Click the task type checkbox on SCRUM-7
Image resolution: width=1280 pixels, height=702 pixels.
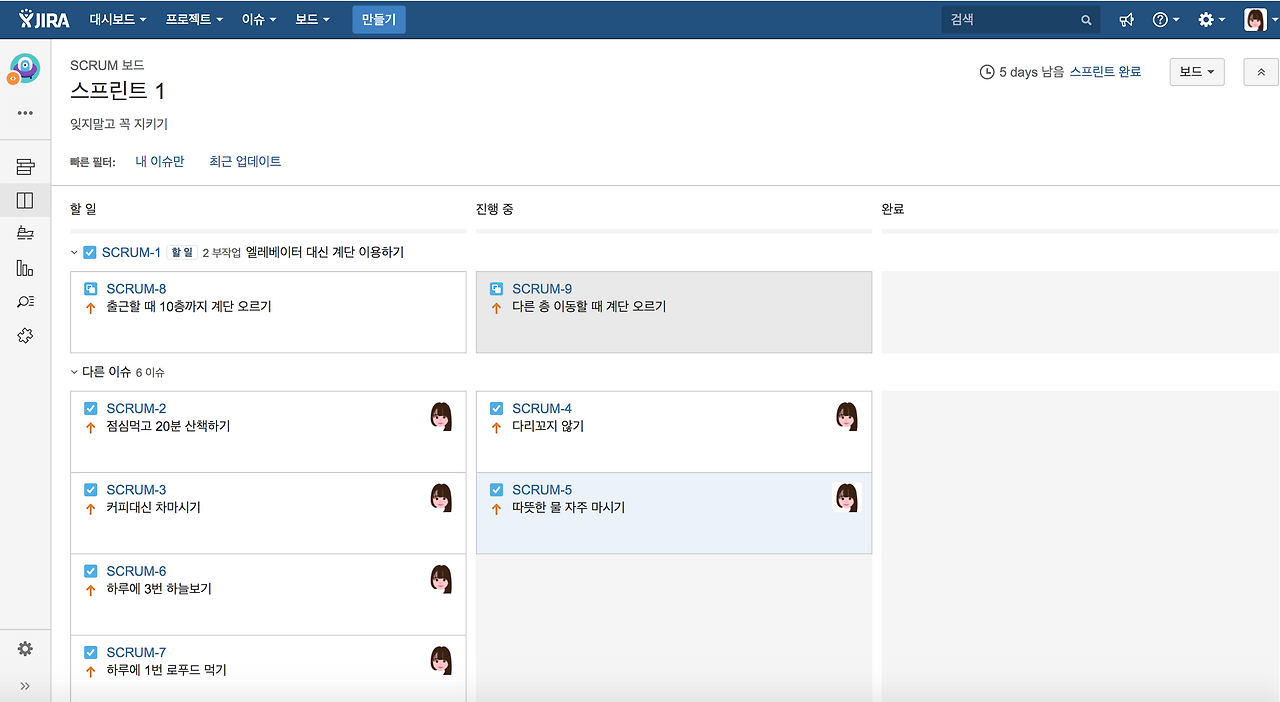(91, 653)
